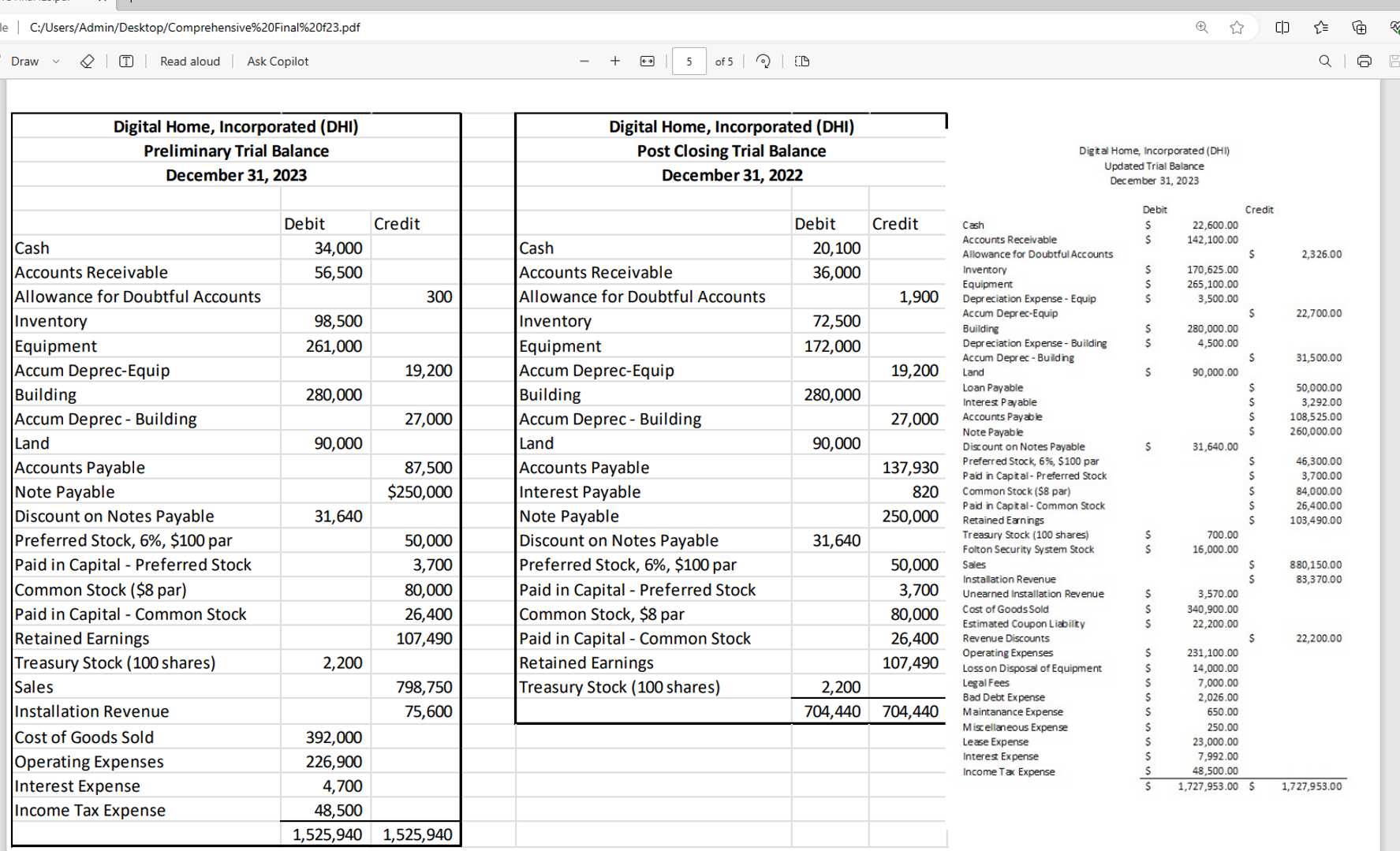
Task: Click Accounts Payable value 137,930
Action: coord(910,468)
